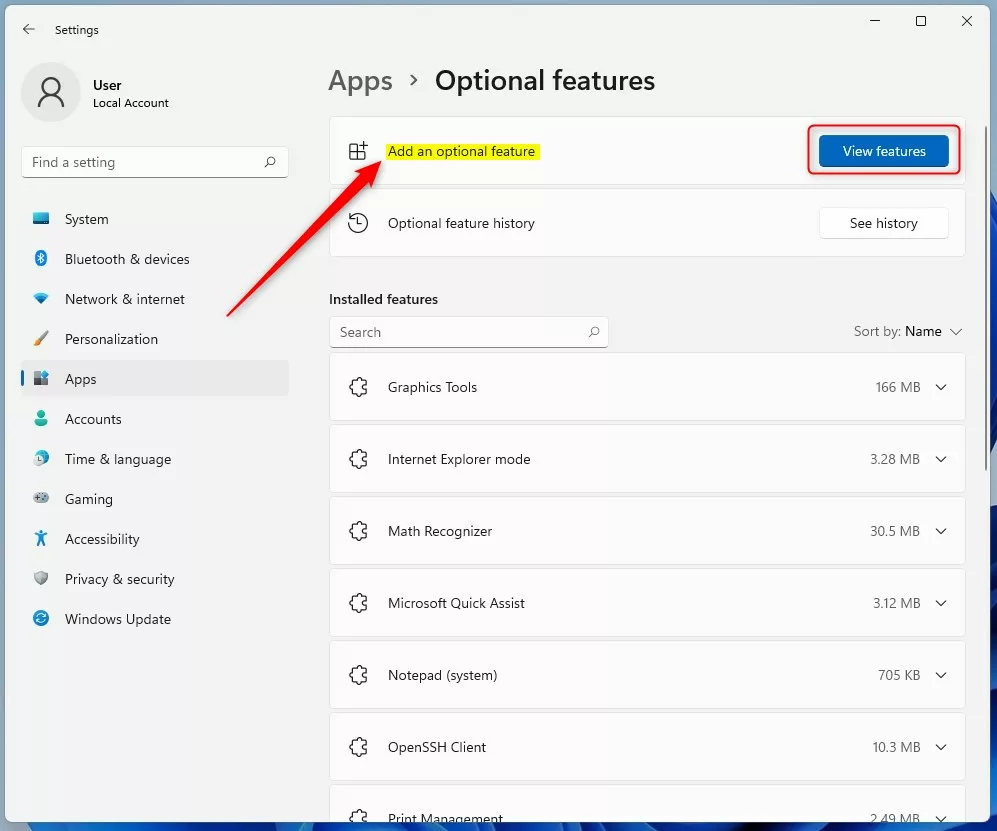This screenshot has width=997, height=831.
Task: Go back using the Settings back arrow
Action: 29,29
